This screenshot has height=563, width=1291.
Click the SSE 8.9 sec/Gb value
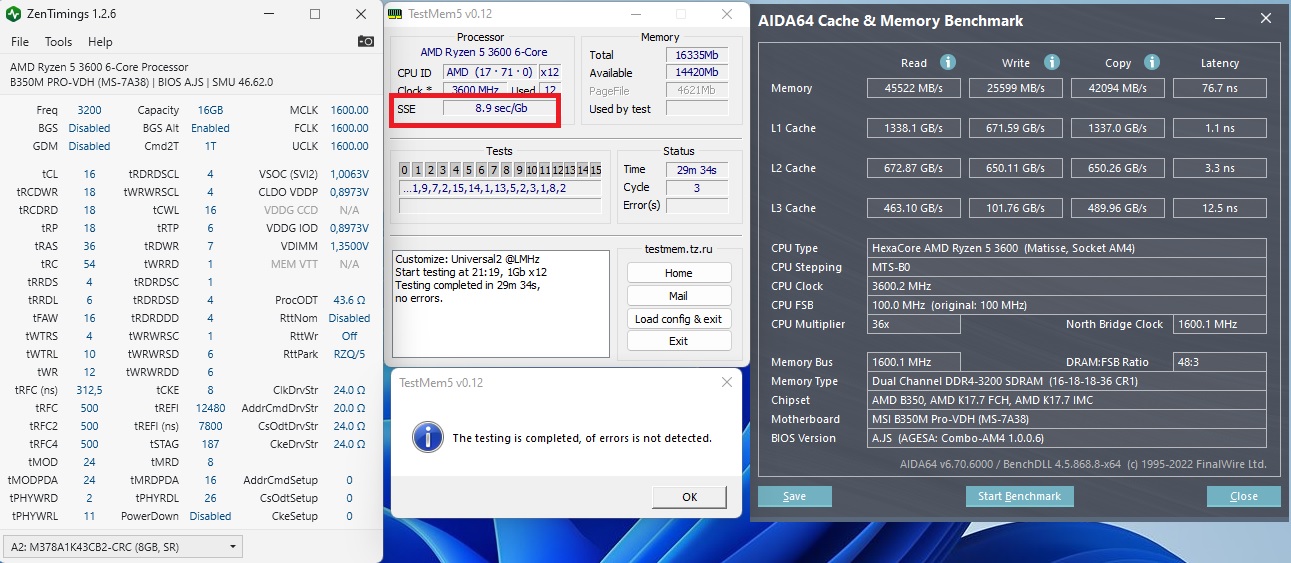[501, 108]
